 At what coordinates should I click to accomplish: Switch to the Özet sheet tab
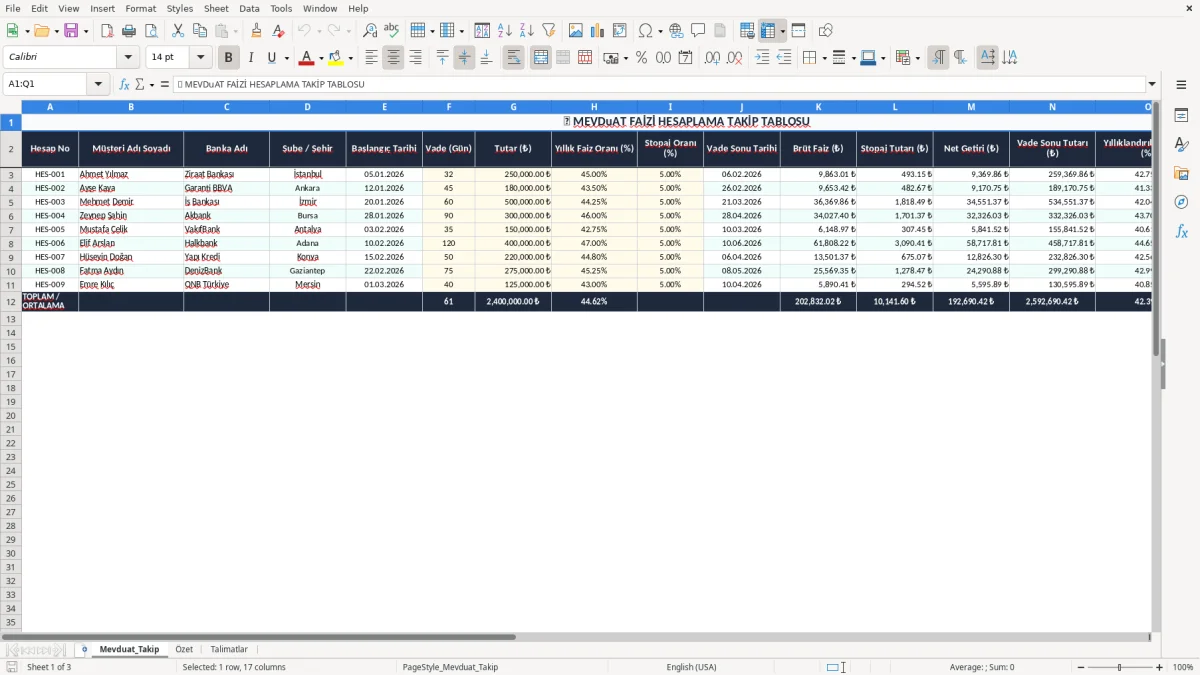click(184, 649)
